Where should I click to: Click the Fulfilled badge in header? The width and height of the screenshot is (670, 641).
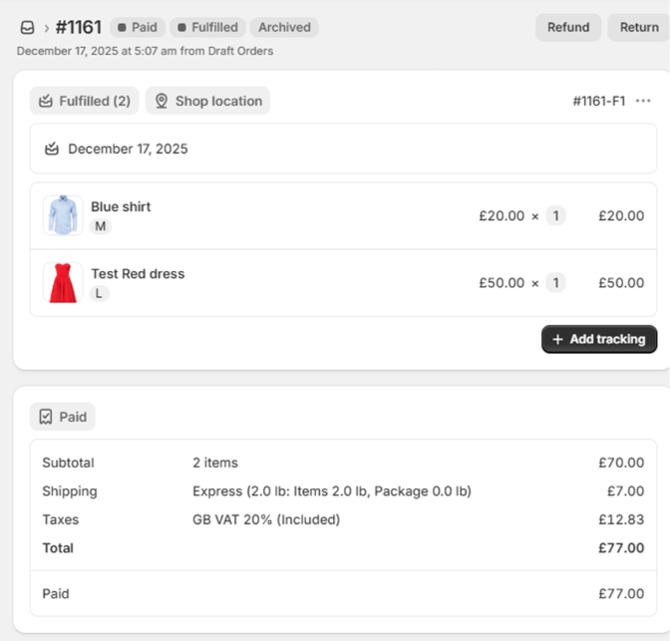pyautogui.click(x=206, y=27)
